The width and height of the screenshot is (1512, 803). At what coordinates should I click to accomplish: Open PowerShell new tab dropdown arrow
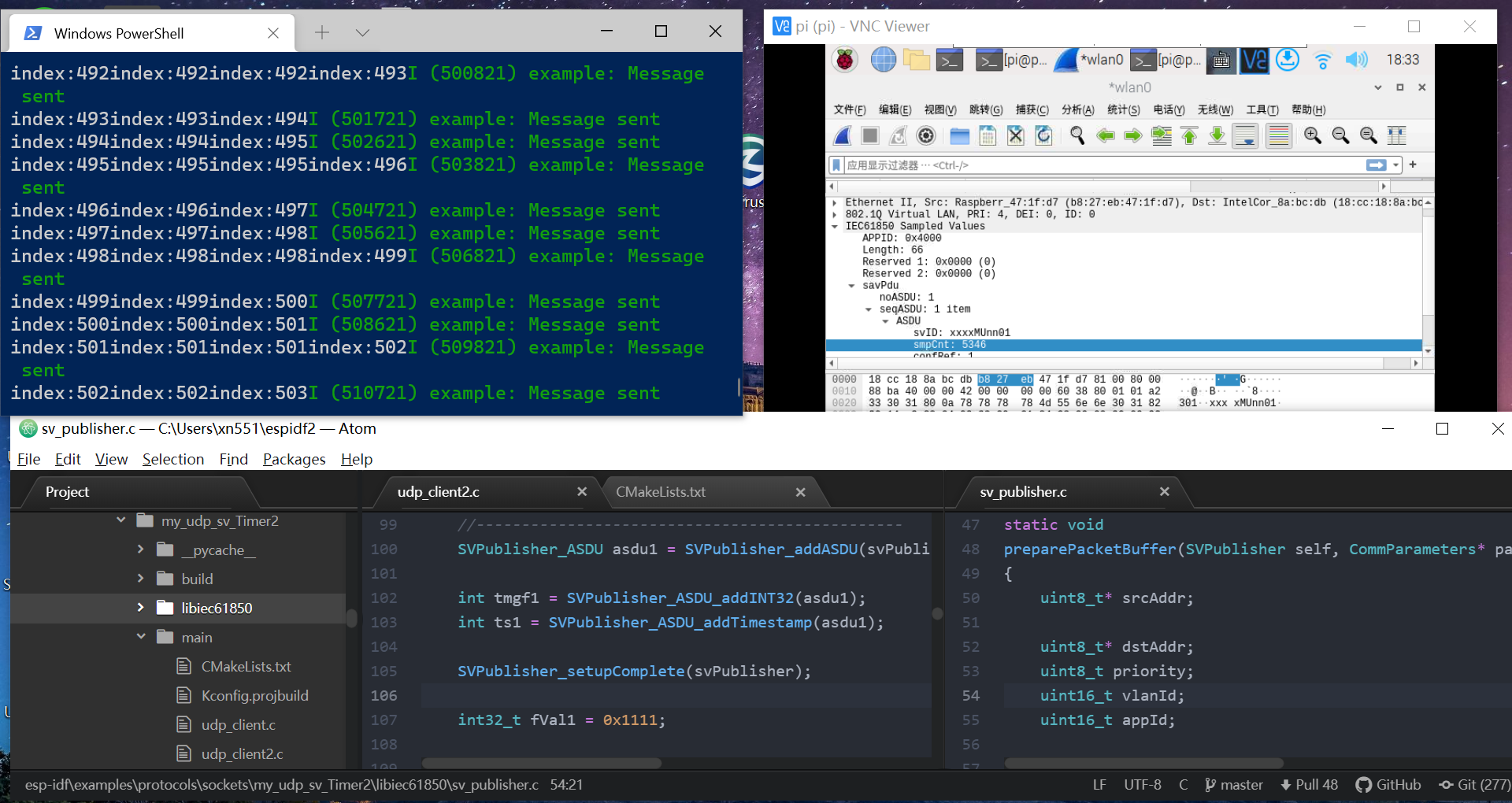pos(362,32)
